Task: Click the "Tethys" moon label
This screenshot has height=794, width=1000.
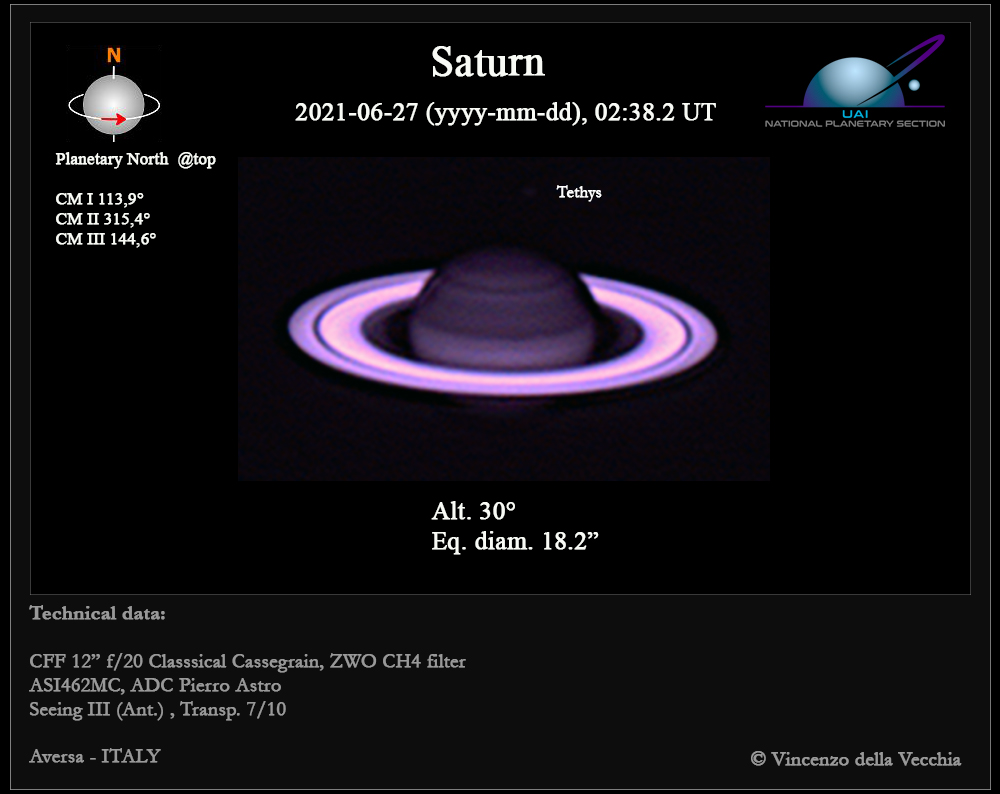Action: click(x=579, y=192)
